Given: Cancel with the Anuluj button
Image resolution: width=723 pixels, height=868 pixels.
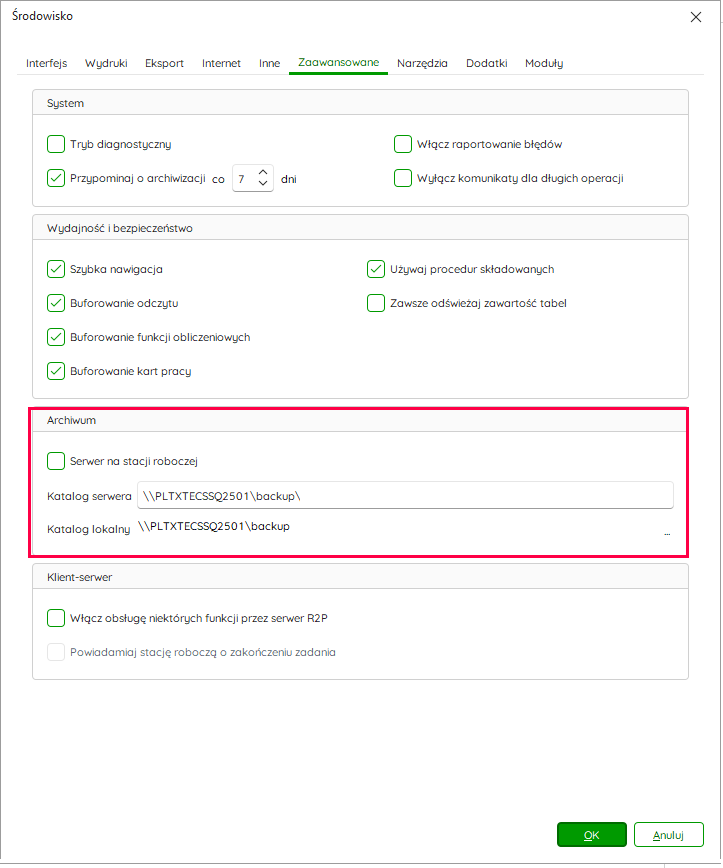Looking at the screenshot, I should tap(669, 835).
